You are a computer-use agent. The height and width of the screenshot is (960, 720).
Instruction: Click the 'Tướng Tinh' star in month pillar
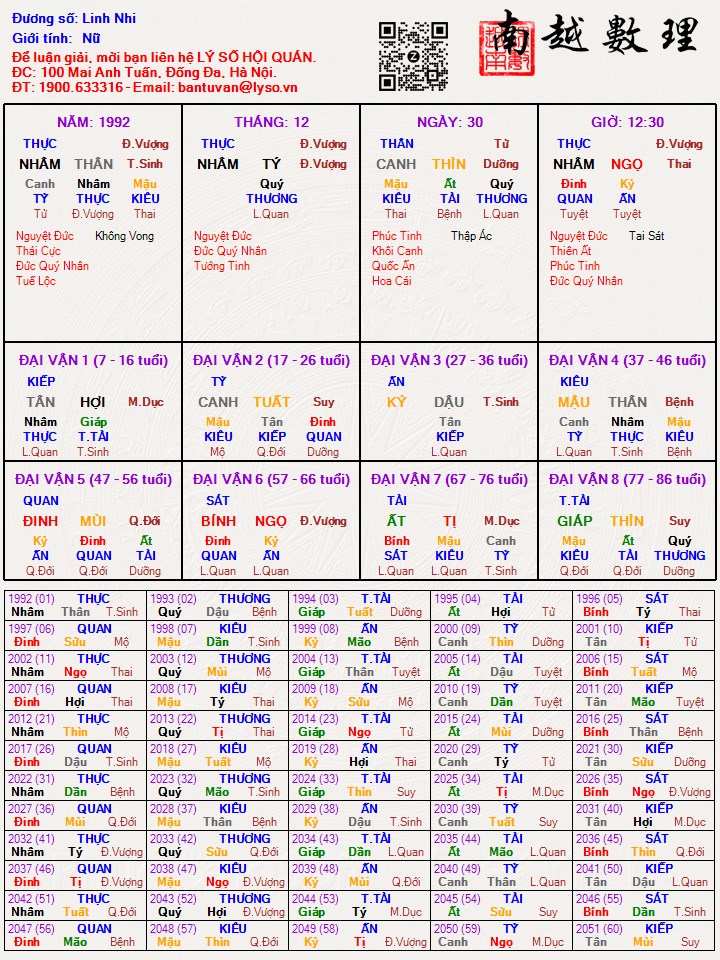222,266
